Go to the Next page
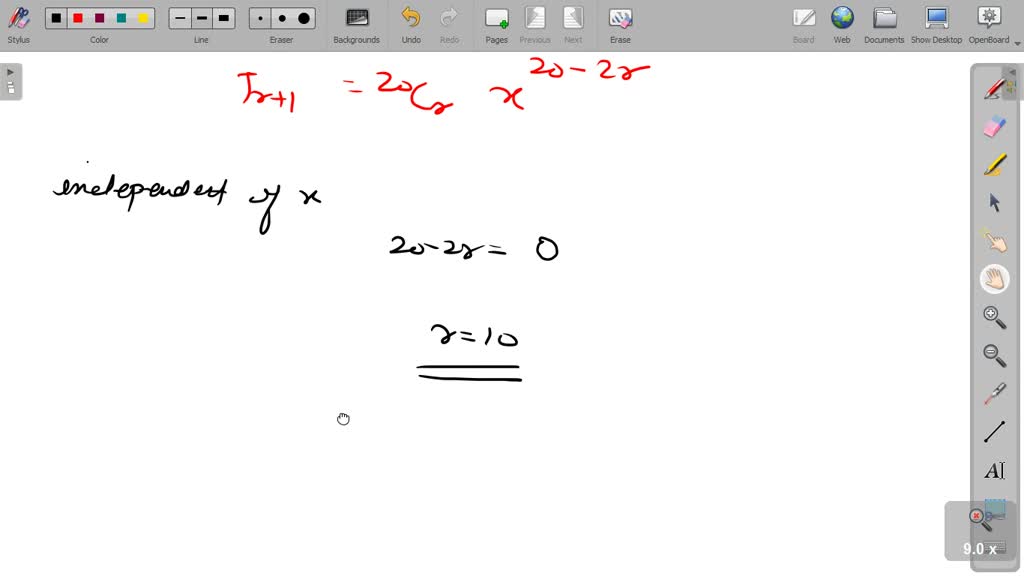 point(573,25)
